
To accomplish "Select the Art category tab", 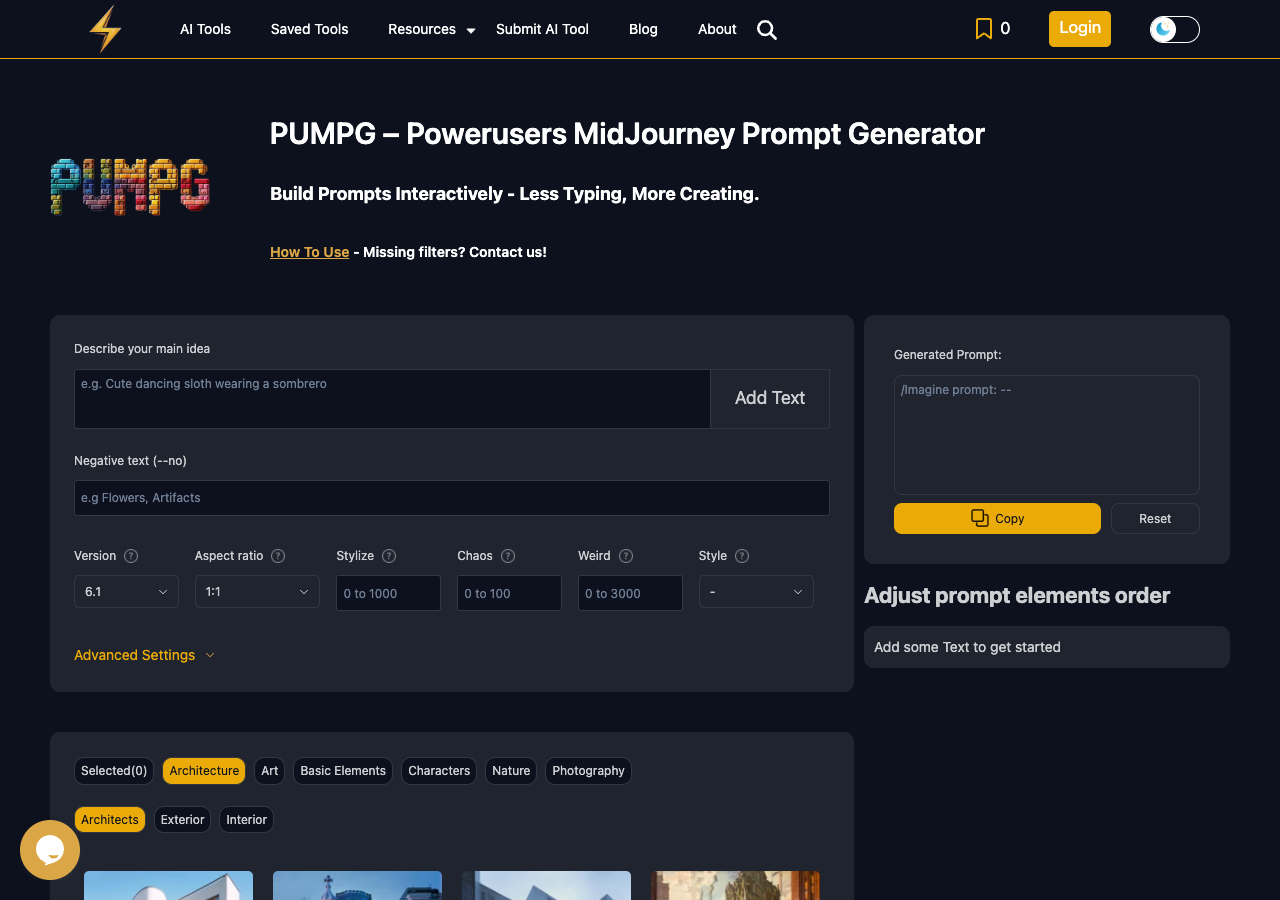I will 270,771.
